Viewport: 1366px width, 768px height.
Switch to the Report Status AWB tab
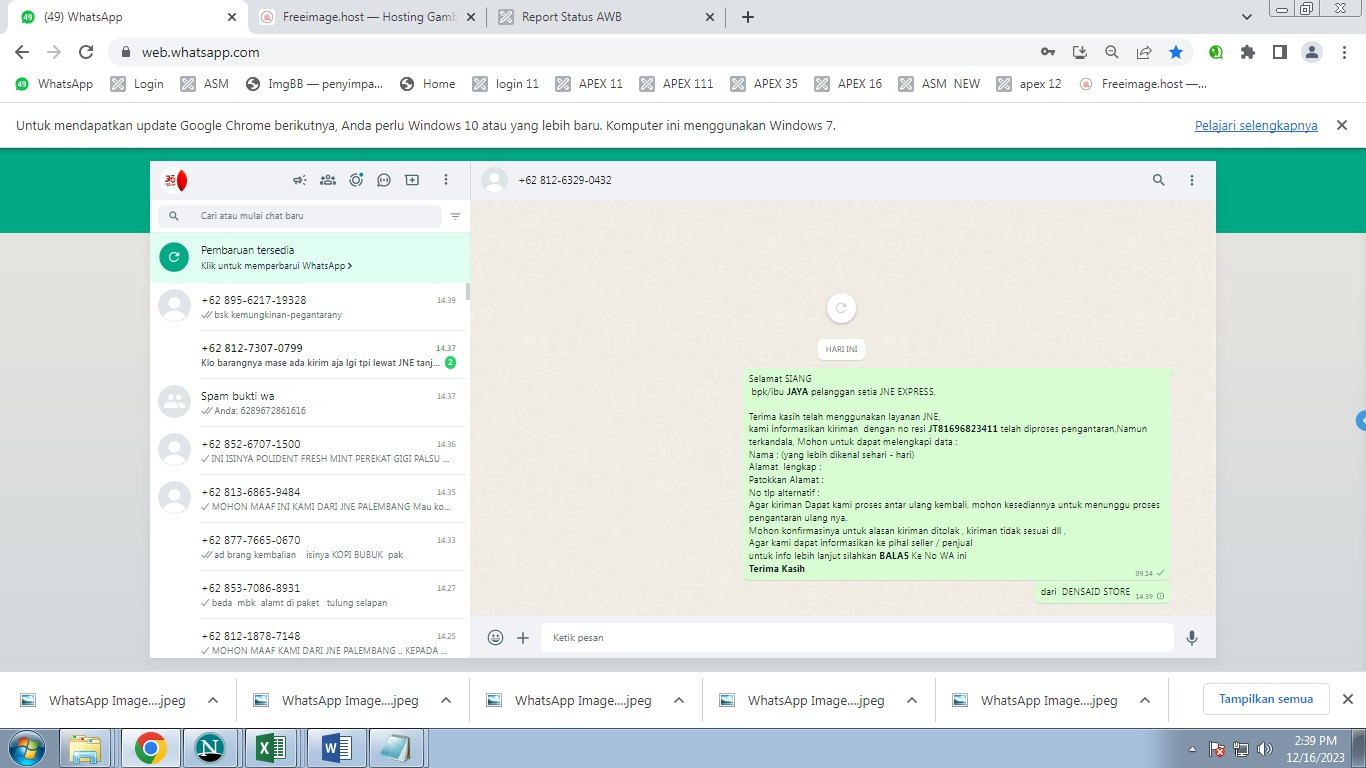coord(607,17)
